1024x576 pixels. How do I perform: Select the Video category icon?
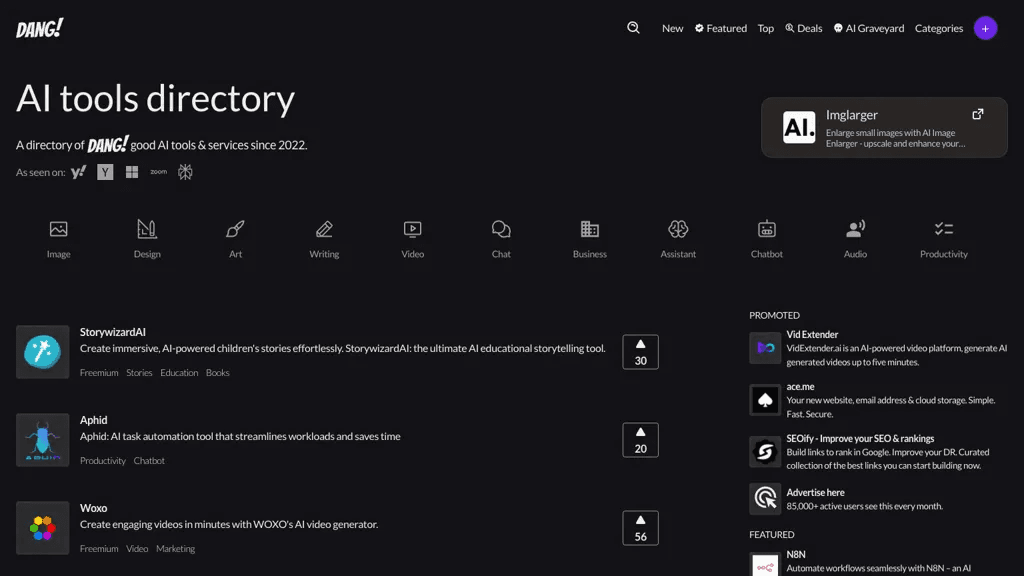412,229
